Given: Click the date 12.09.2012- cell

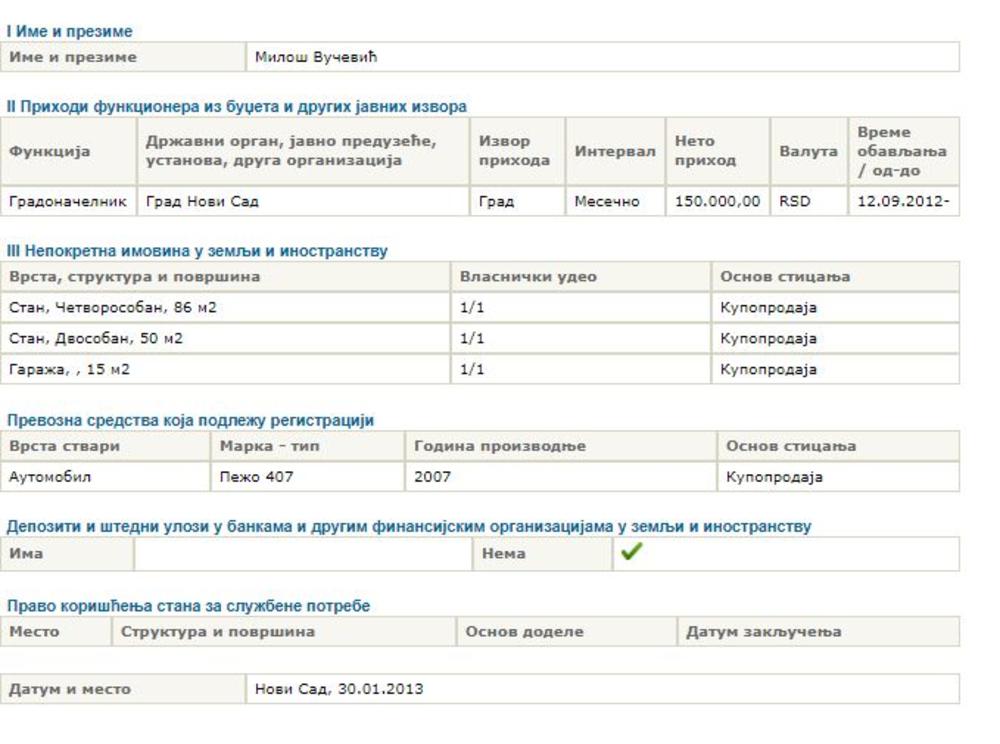Looking at the screenshot, I should click(x=902, y=201).
